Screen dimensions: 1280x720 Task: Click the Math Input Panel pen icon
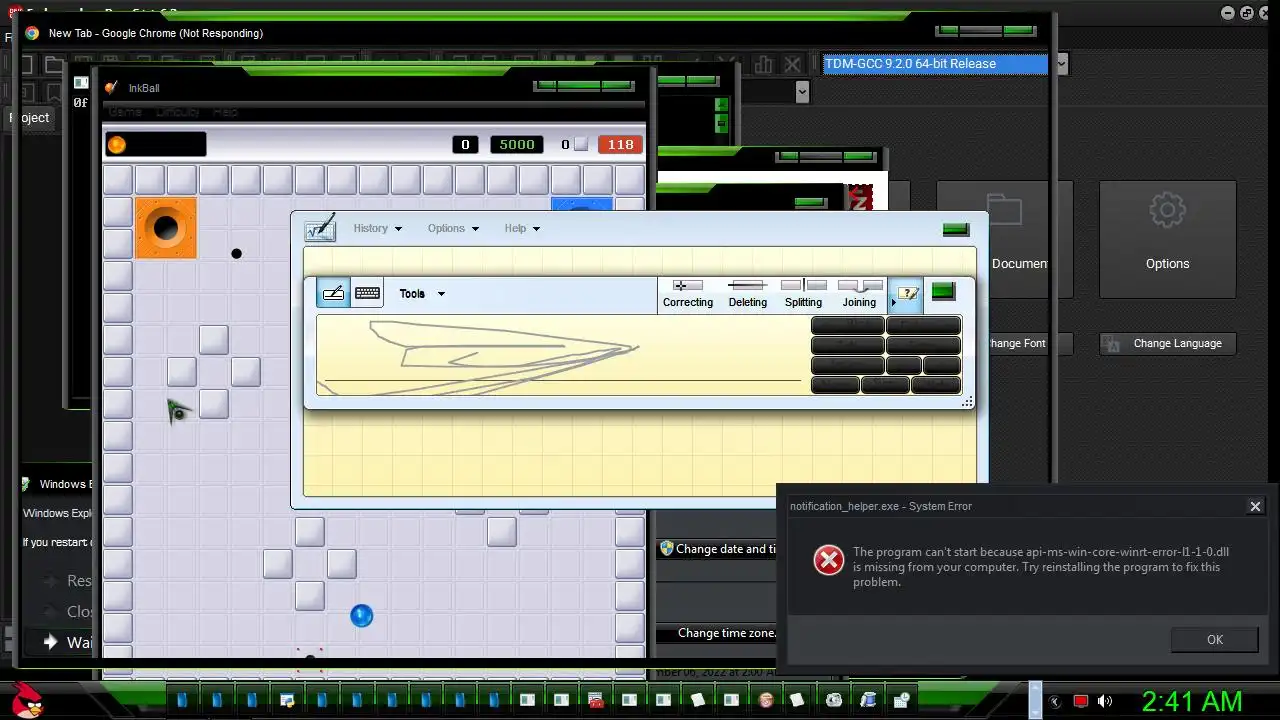click(320, 228)
